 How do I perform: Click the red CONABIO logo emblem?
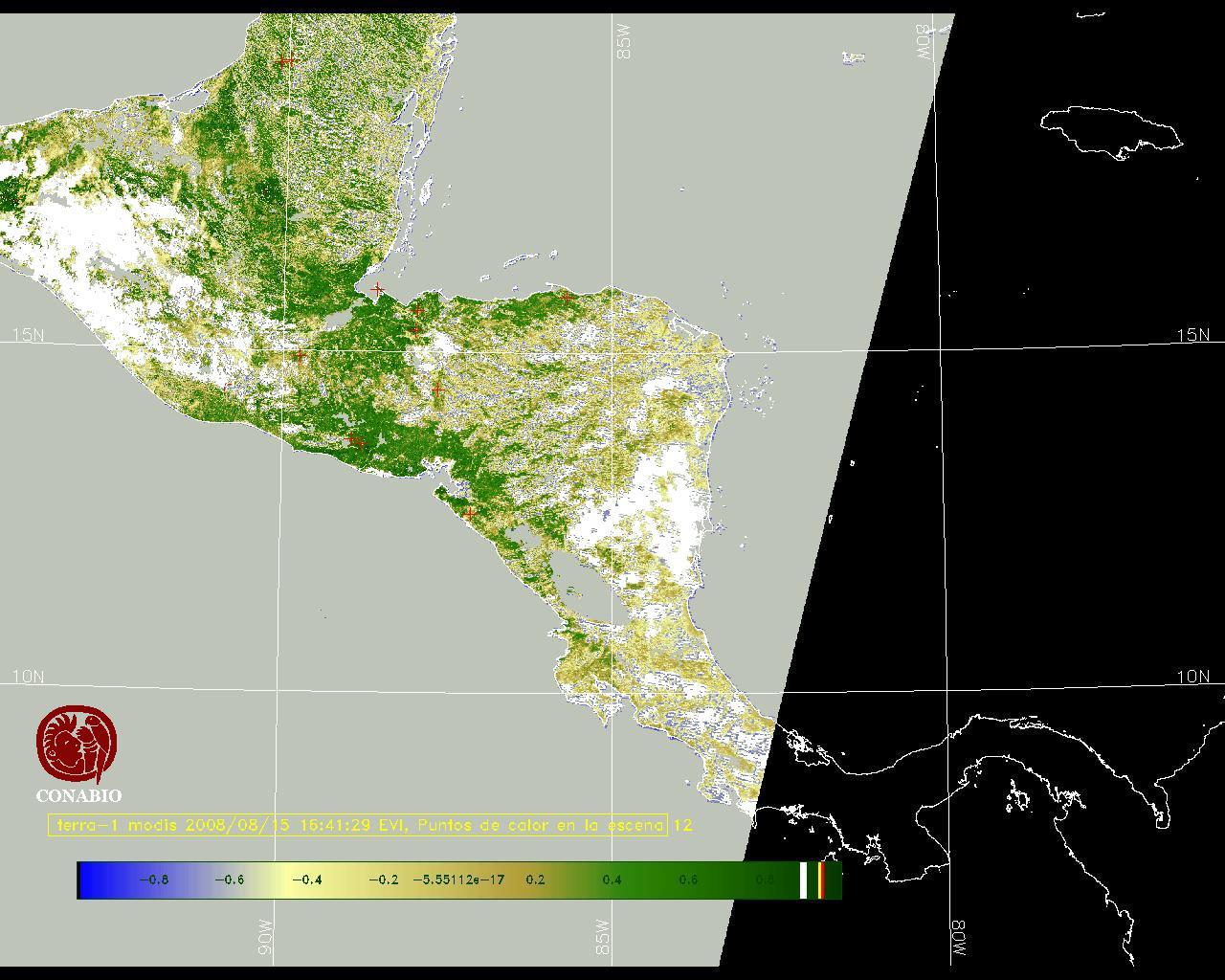pyautogui.click(x=78, y=744)
